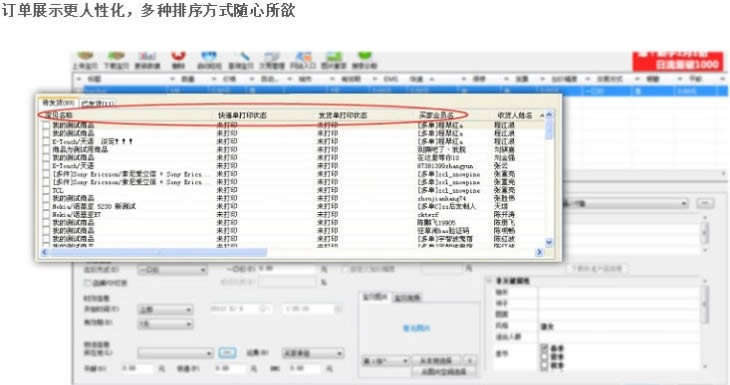Select buyer name zhoujianhang74

point(441,198)
